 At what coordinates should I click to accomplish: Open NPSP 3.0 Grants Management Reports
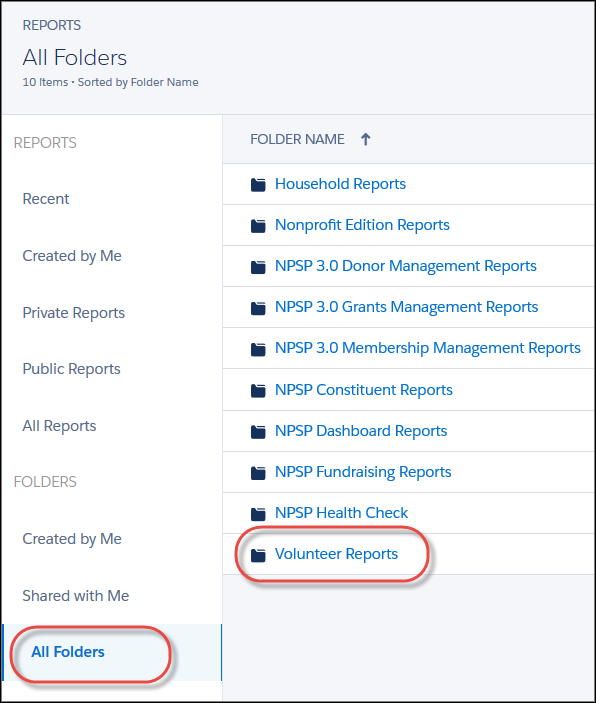pos(407,307)
